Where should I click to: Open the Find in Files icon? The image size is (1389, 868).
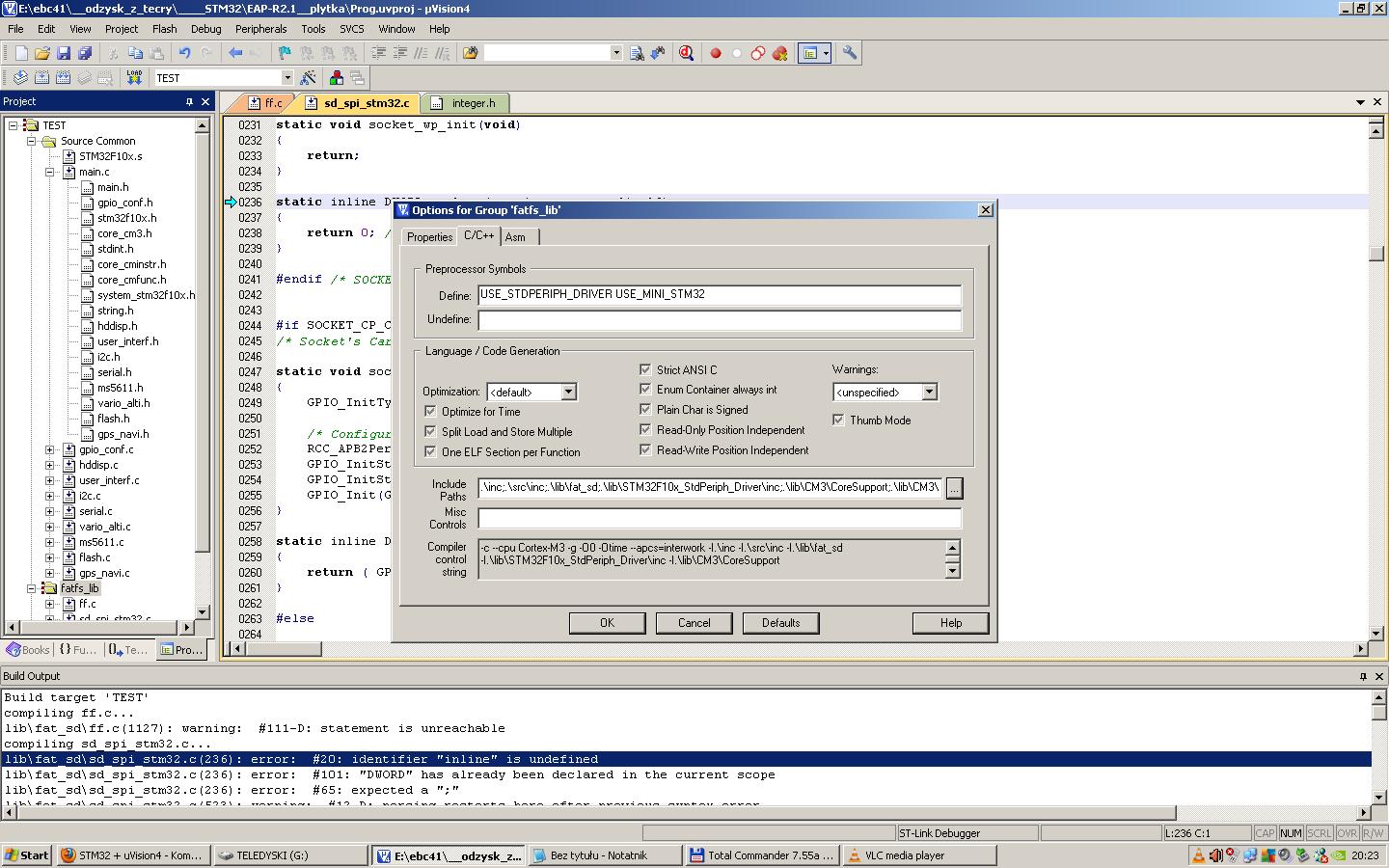pyautogui.click(x=470, y=53)
